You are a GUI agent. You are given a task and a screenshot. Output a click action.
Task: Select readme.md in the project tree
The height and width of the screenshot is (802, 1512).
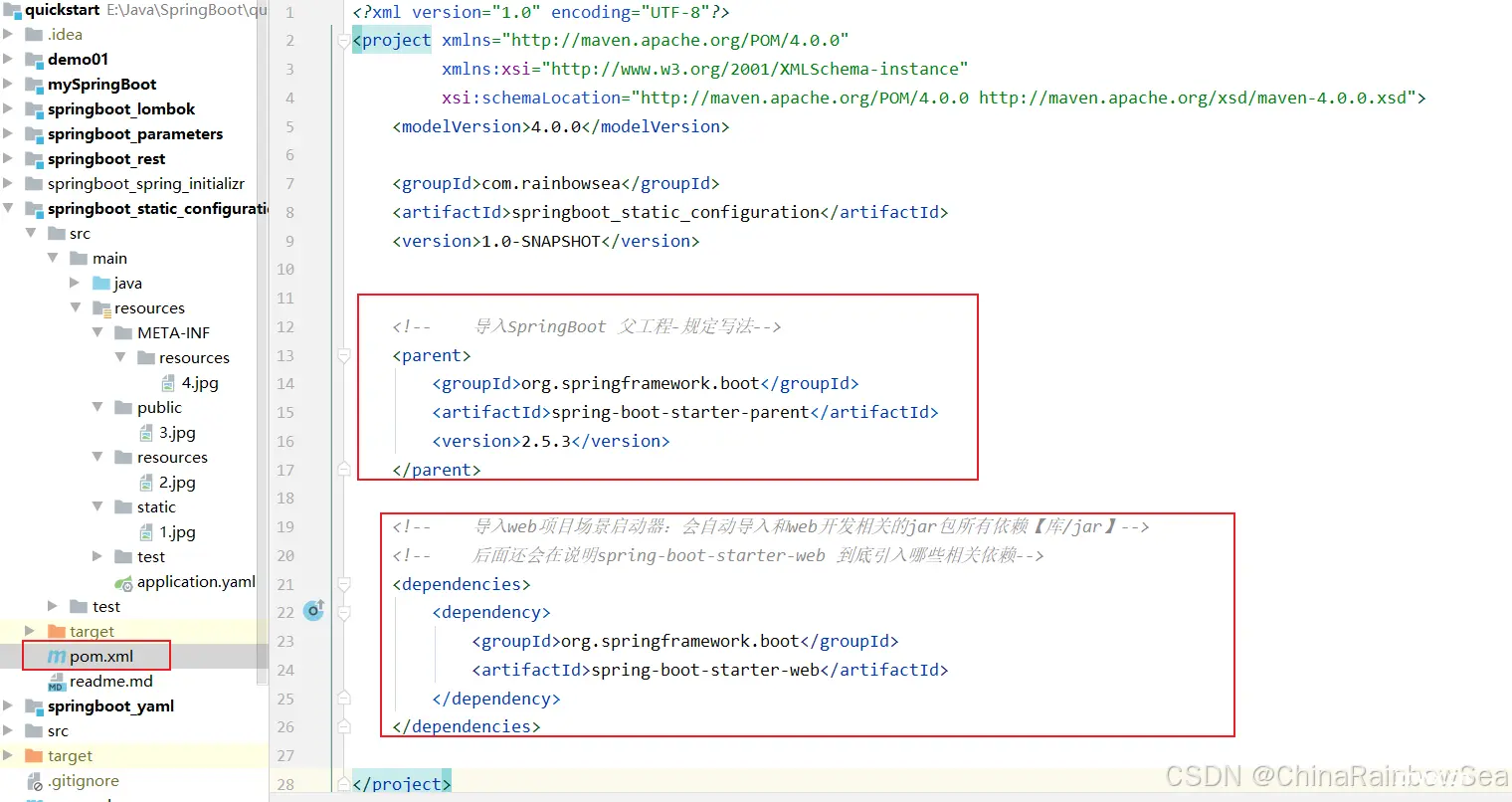[x=111, y=682]
